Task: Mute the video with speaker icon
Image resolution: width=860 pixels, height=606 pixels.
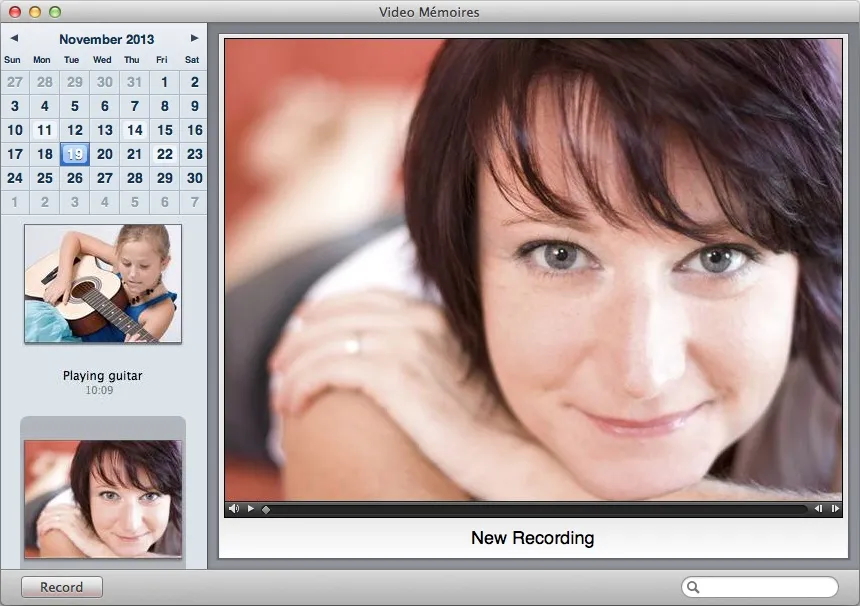Action: pyautogui.click(x=234, y=508)
